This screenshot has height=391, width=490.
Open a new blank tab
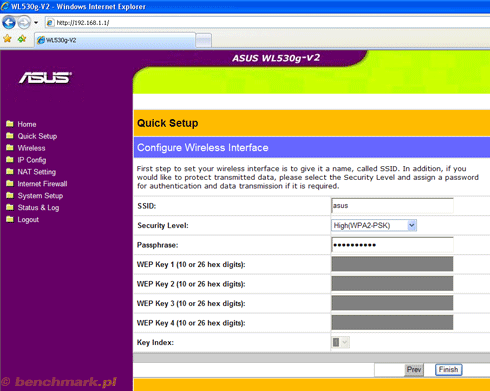coord(203,41)
